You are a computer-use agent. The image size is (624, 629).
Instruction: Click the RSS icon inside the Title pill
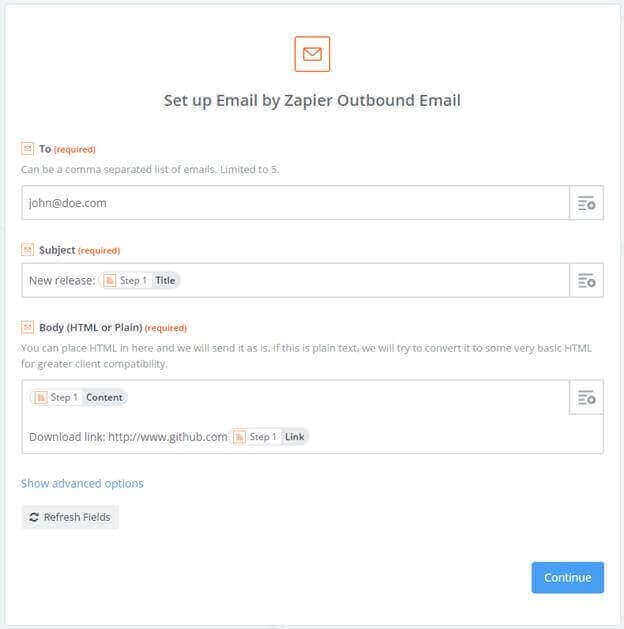(109, 280)
